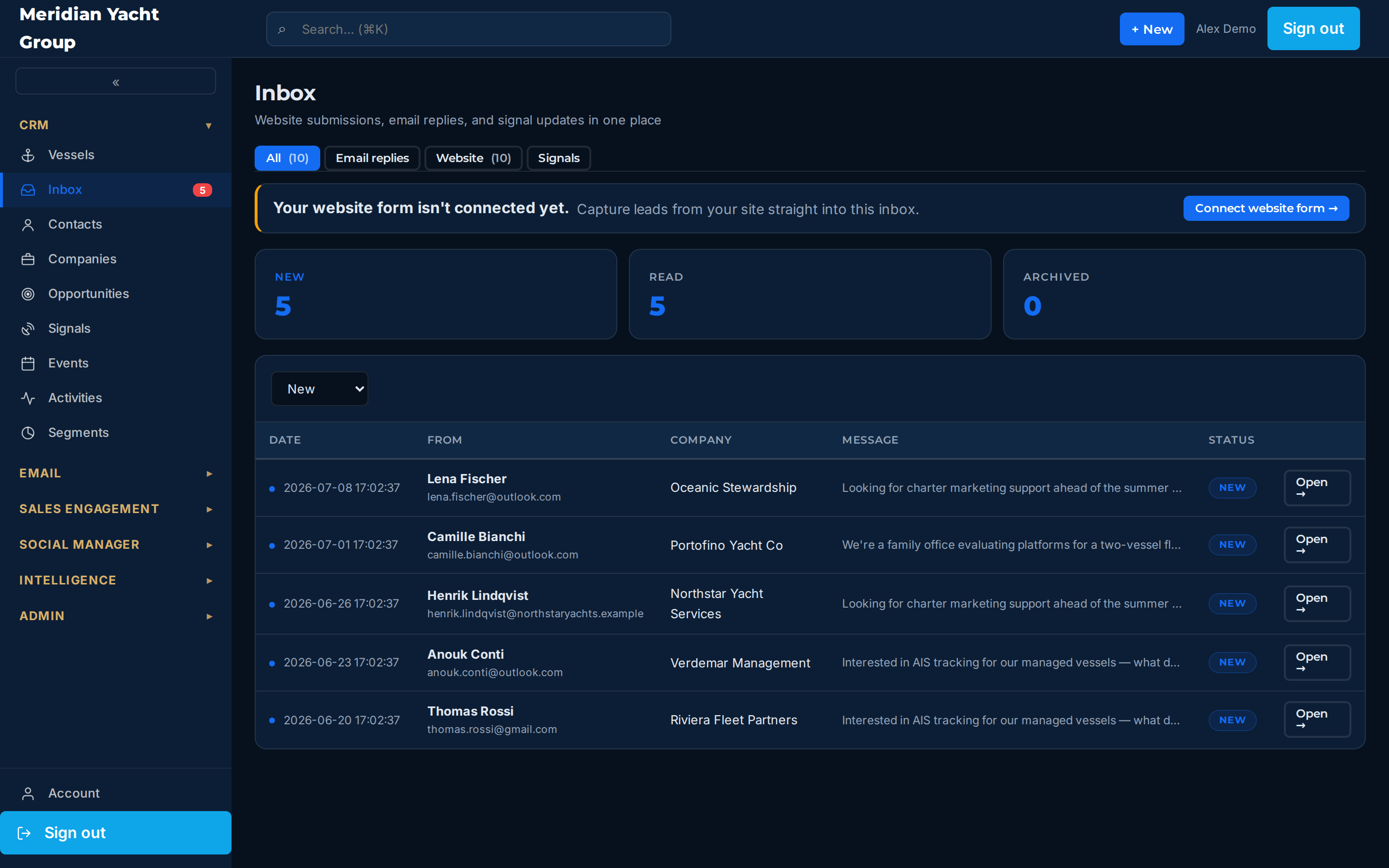The height and width of the screenshot is (868, 1389).
Task: Click the + New button
Action: [x=1151, y=29]
